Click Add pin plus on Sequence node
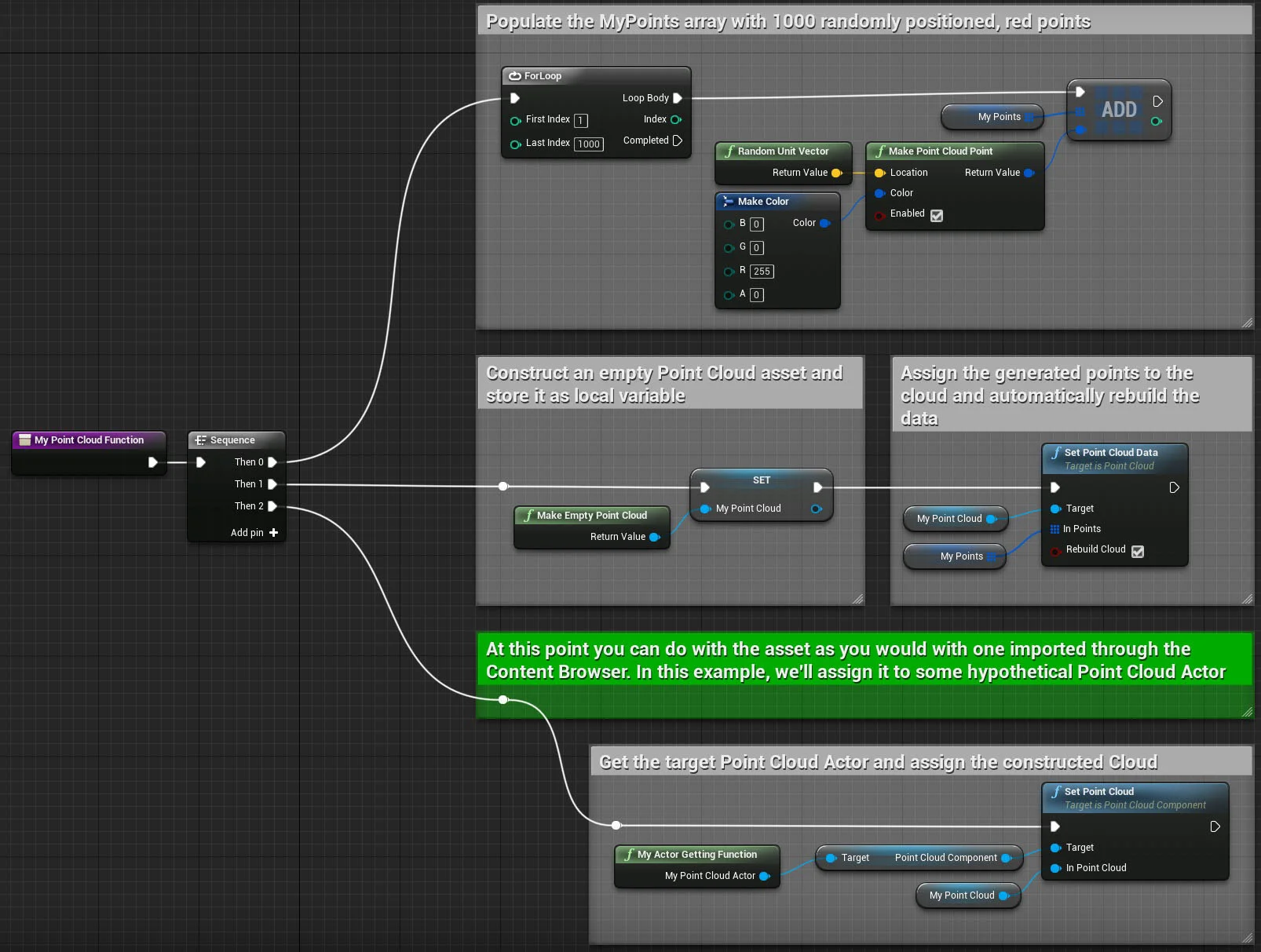 [x=273, y=532]
